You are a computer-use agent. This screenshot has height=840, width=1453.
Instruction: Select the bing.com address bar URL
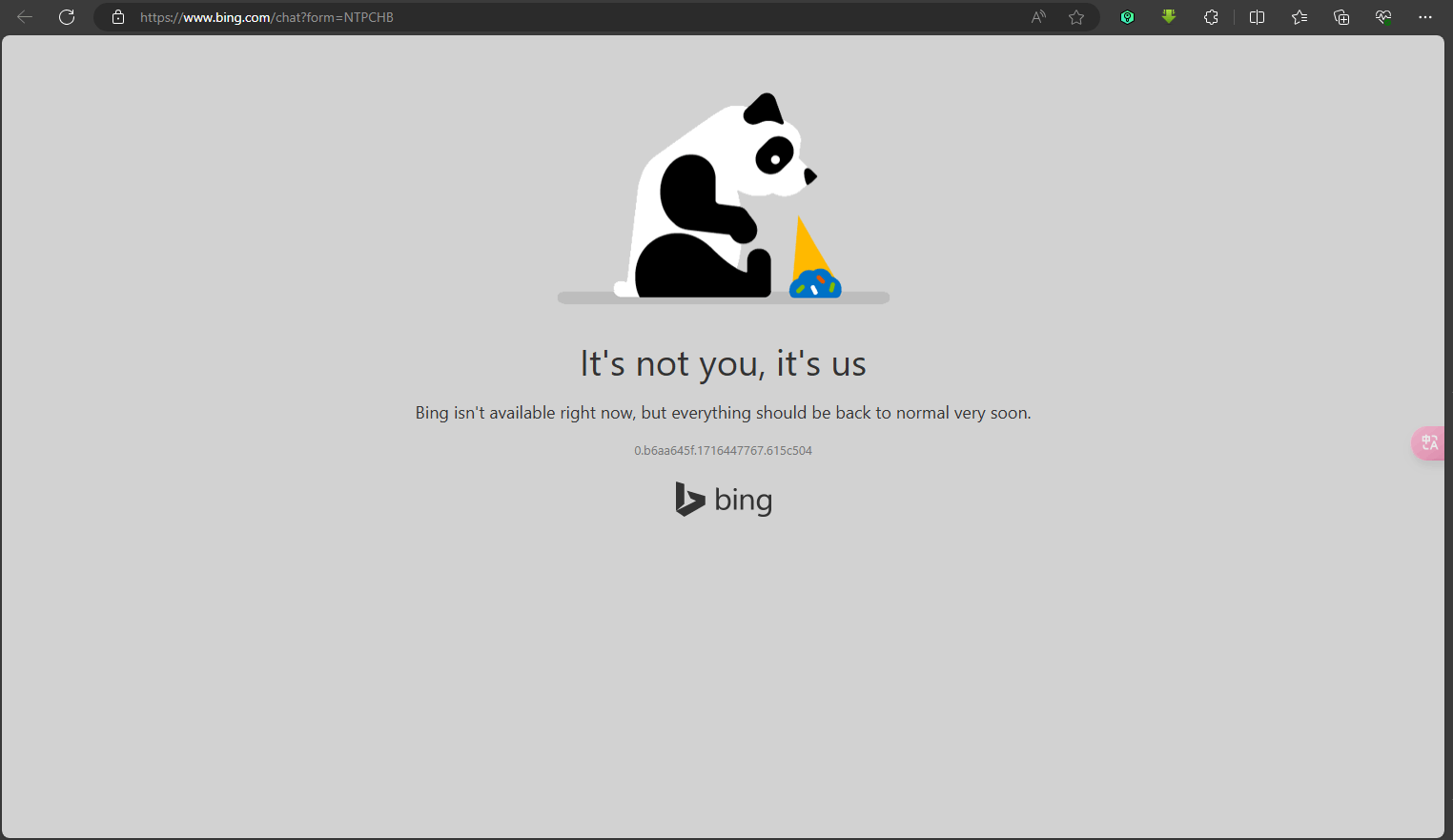(267, 17)
